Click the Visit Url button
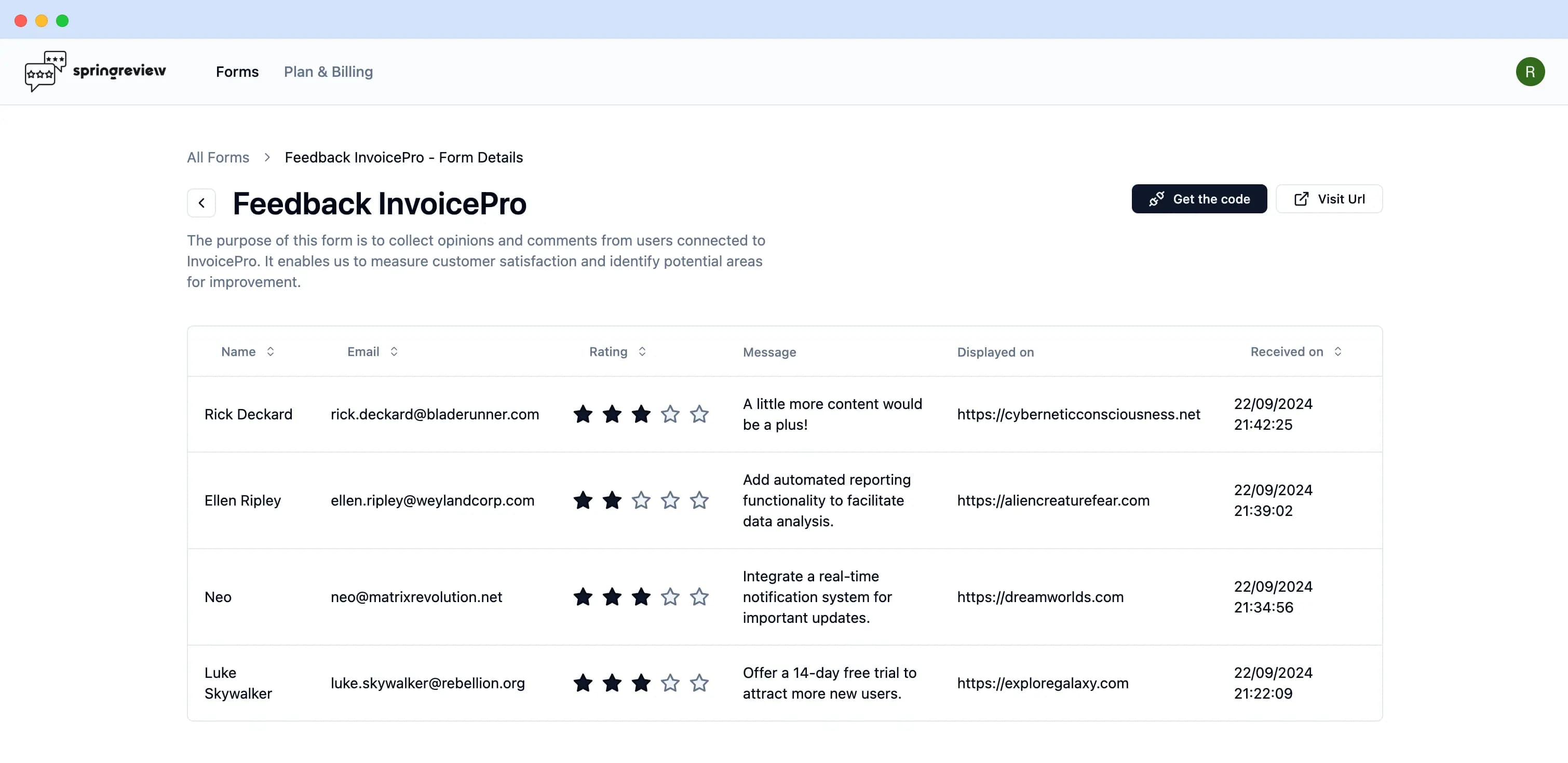 (1328, 198)
